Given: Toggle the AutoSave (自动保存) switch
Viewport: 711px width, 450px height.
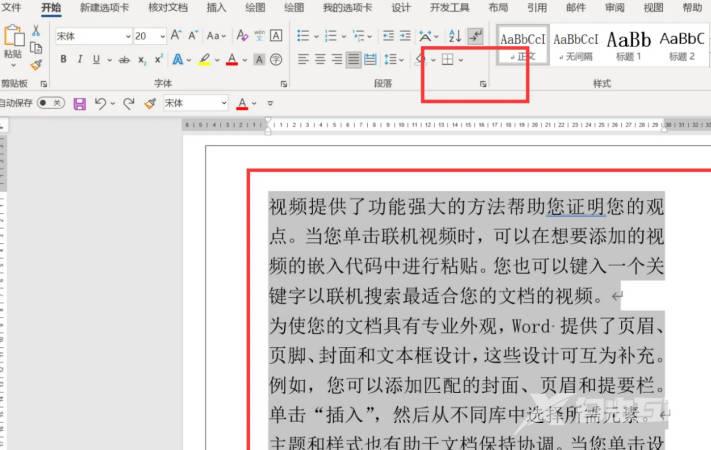Looking at the screenshot, I should (x=51, y=103).
